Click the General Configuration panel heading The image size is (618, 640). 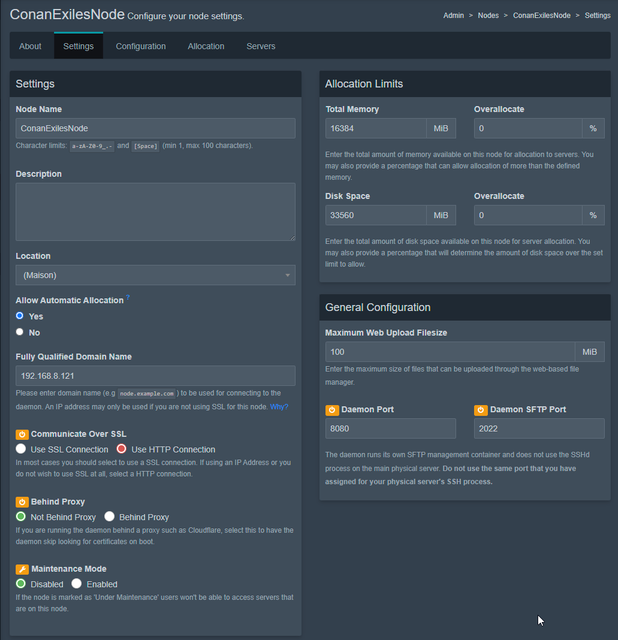click(x=378, y=307)
